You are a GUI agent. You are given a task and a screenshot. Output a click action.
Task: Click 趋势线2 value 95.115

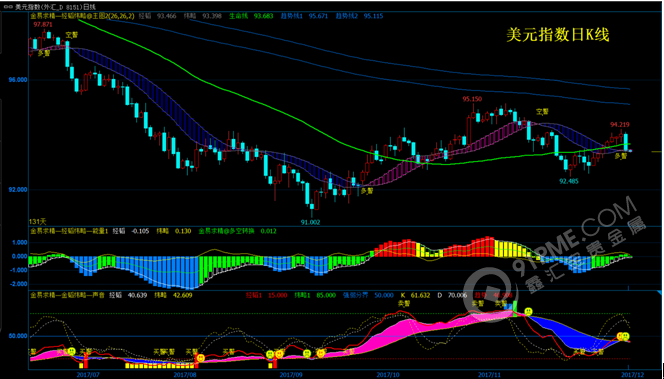click(374, 16)
